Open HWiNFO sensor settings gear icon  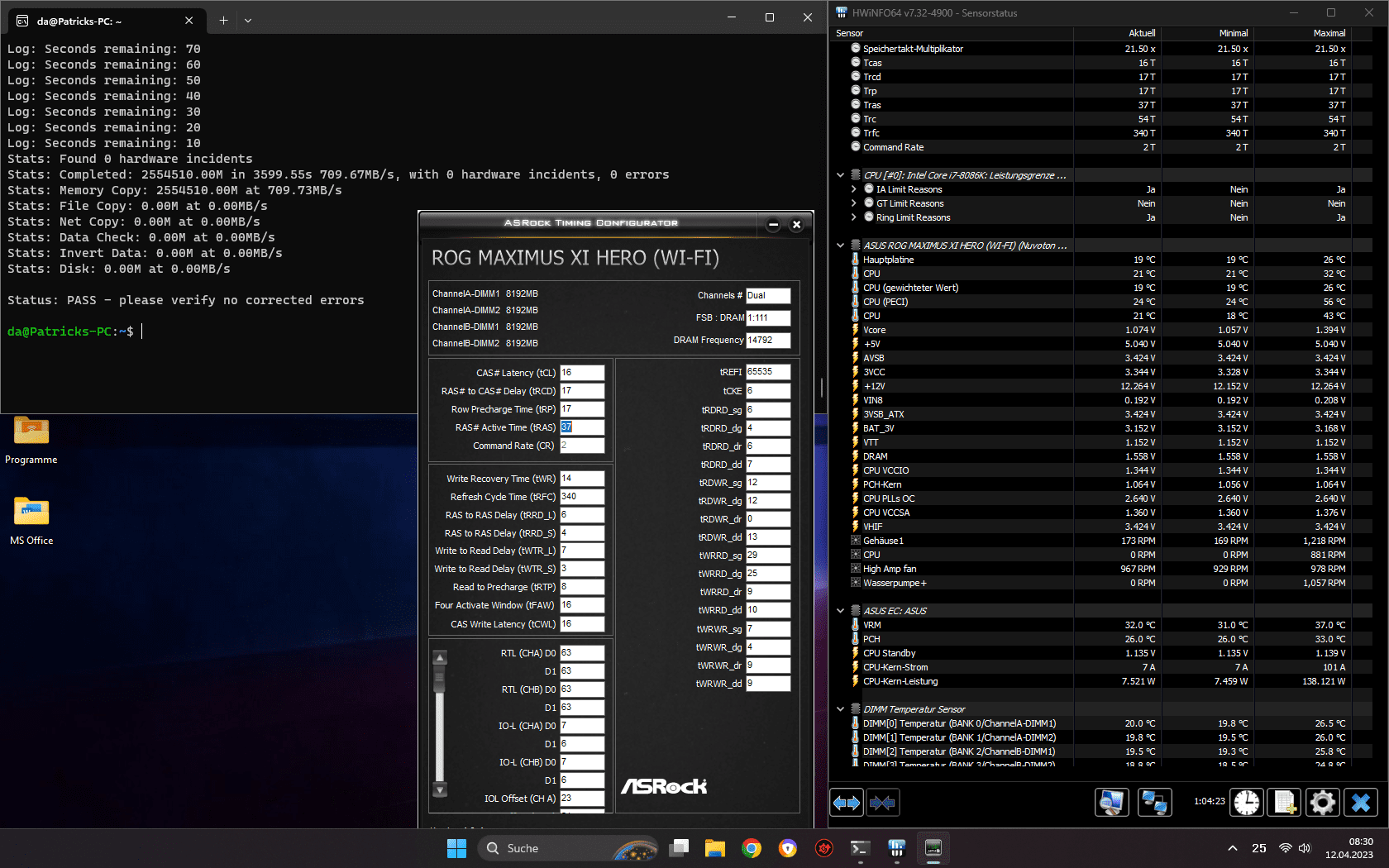pos(1323,803)
